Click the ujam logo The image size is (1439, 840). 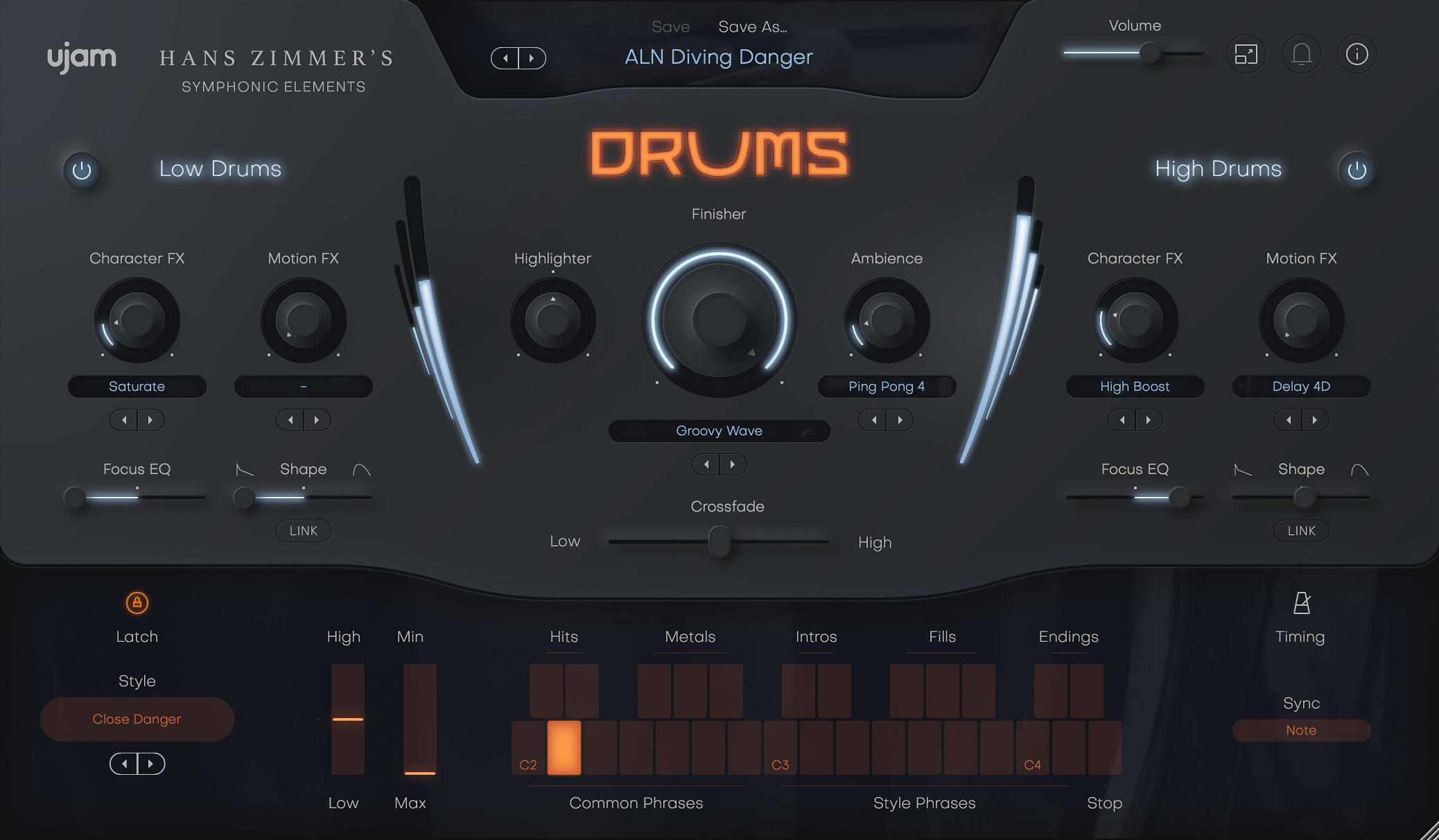tap(81, 58)
